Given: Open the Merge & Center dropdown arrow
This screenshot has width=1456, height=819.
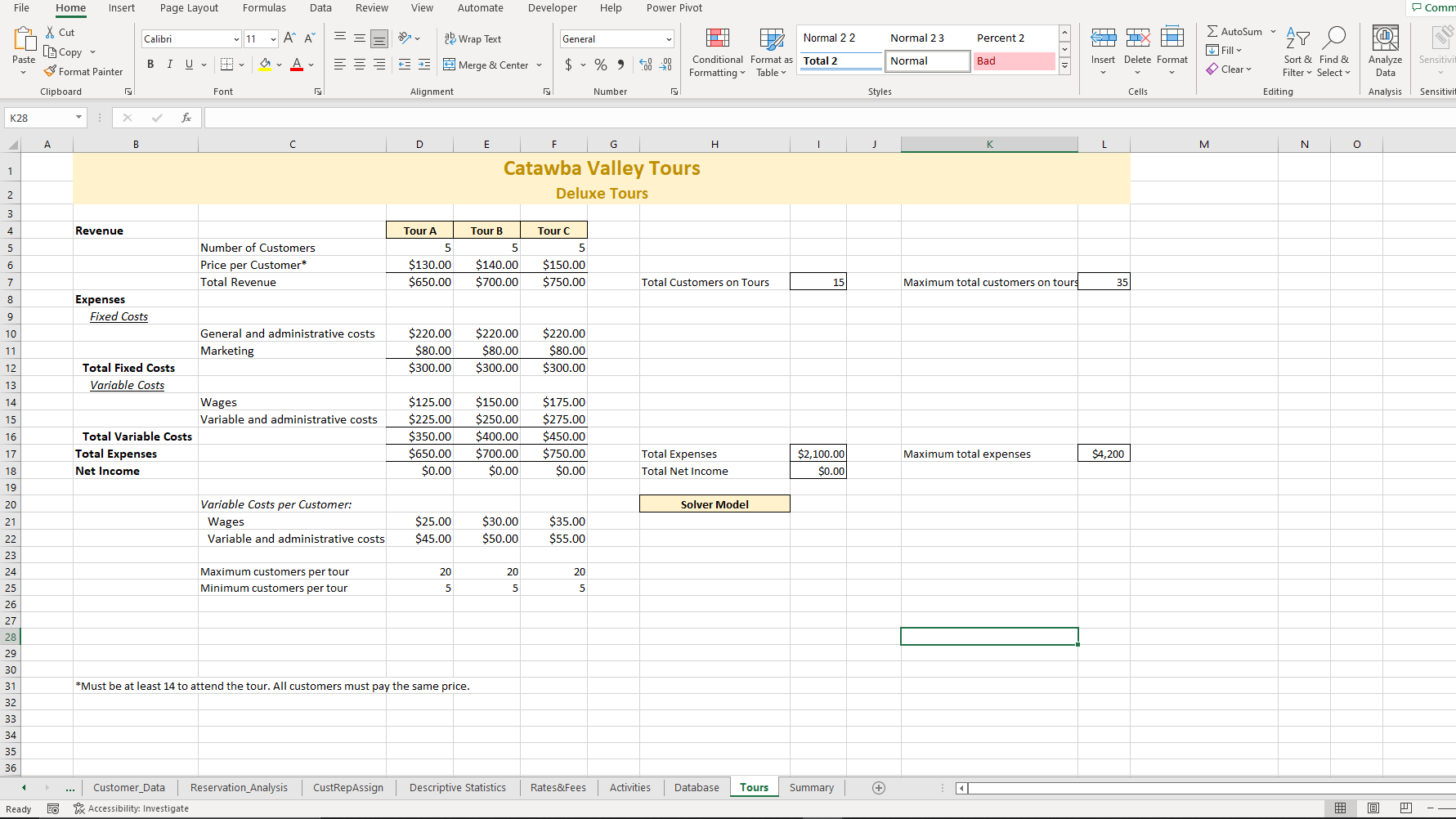Looking at the screenshot, I should pyautogui.click(x=539, y=65).
